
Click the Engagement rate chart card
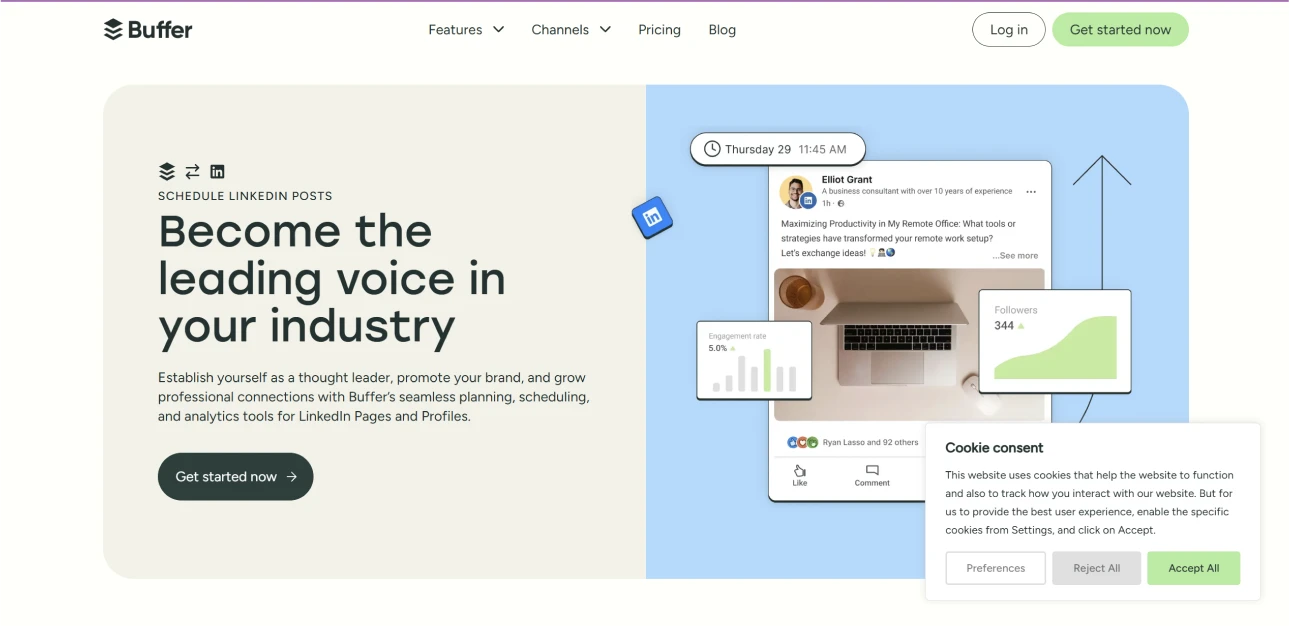tap(754, 360)
